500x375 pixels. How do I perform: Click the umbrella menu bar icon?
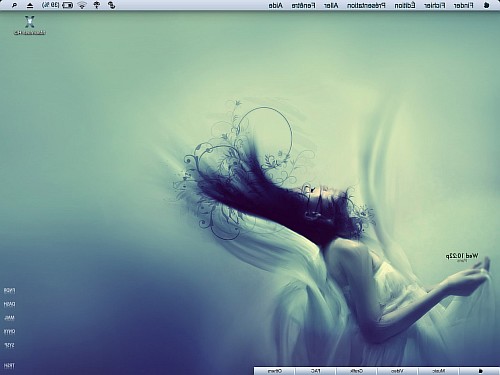pos(97,5)
